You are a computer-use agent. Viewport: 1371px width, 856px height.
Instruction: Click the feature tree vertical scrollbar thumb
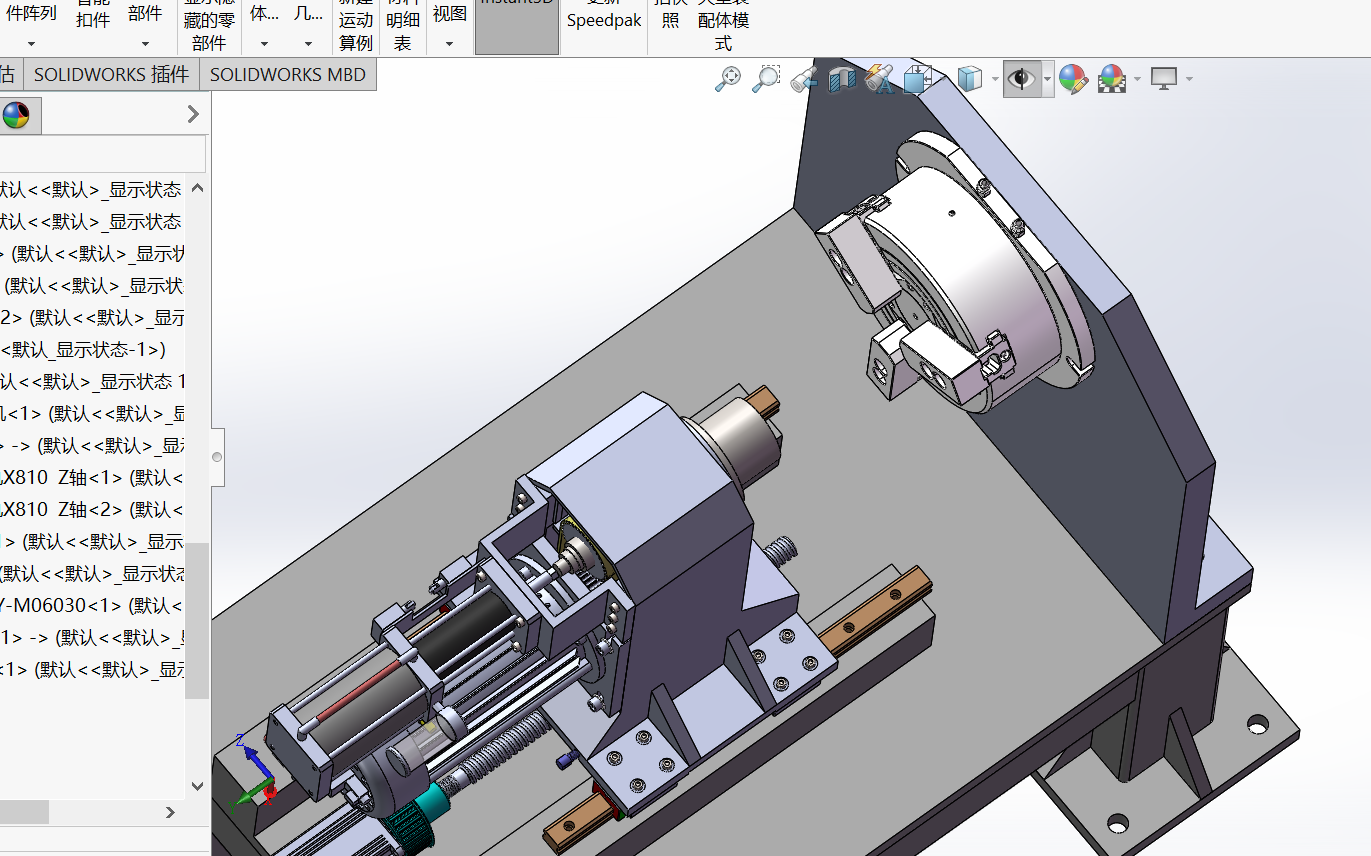pos(197,620)
